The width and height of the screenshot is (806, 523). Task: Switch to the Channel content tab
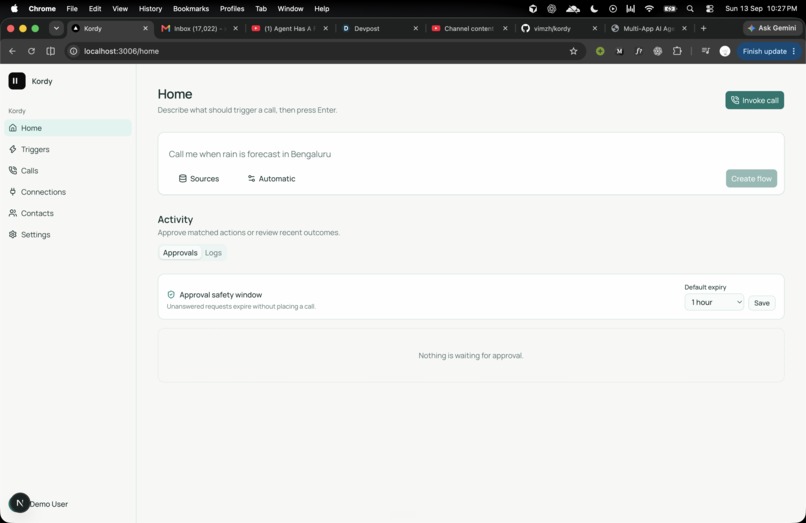469,28
